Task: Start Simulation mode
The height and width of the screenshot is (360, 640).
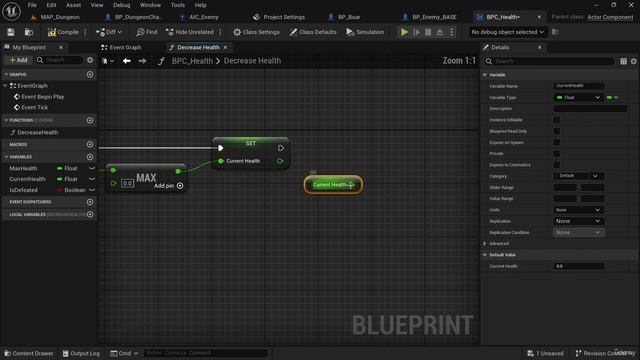Action: 365,32
